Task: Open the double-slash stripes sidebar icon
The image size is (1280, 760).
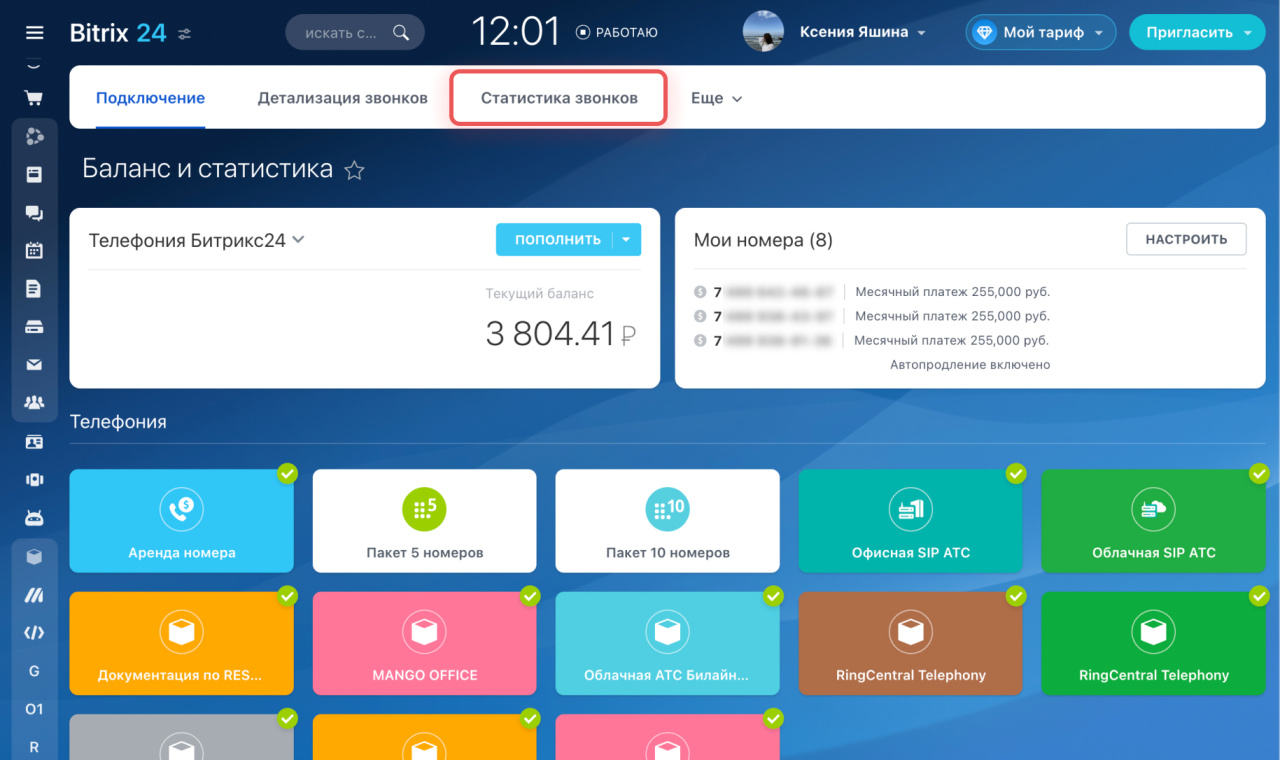Action: click(x=34, y=595)
